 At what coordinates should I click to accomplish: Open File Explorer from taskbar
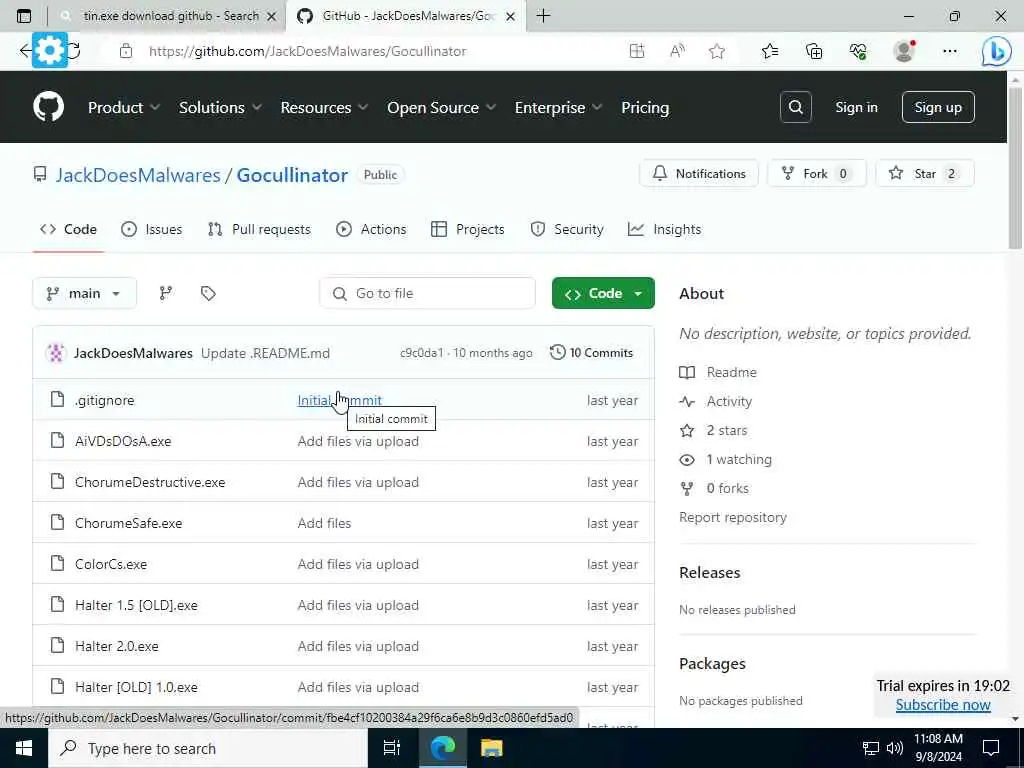point(492,748)
